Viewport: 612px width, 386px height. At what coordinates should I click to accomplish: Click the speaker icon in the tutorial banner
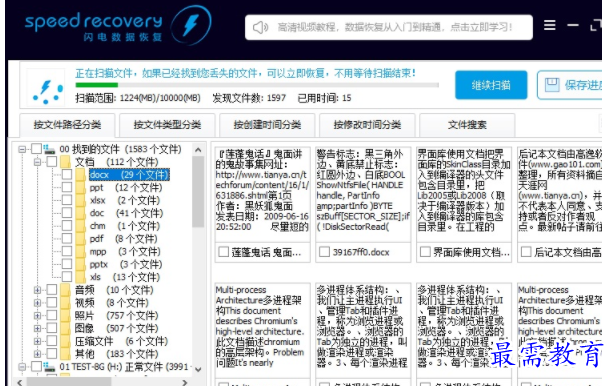[260, 27]
